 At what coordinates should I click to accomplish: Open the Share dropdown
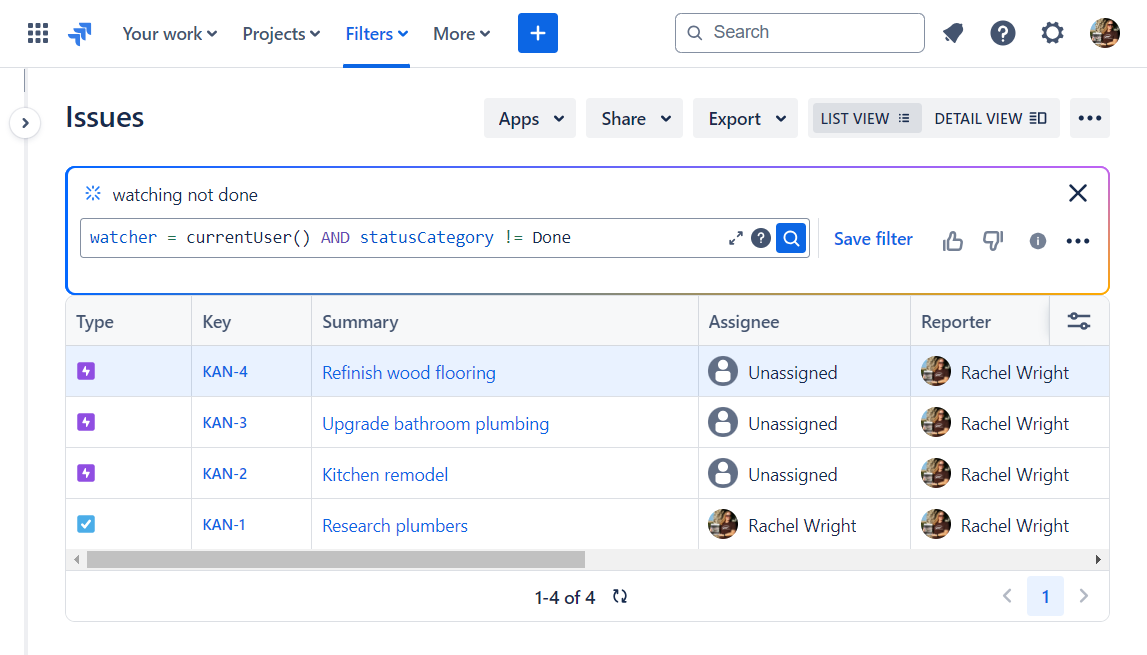[x=633, y=117]
